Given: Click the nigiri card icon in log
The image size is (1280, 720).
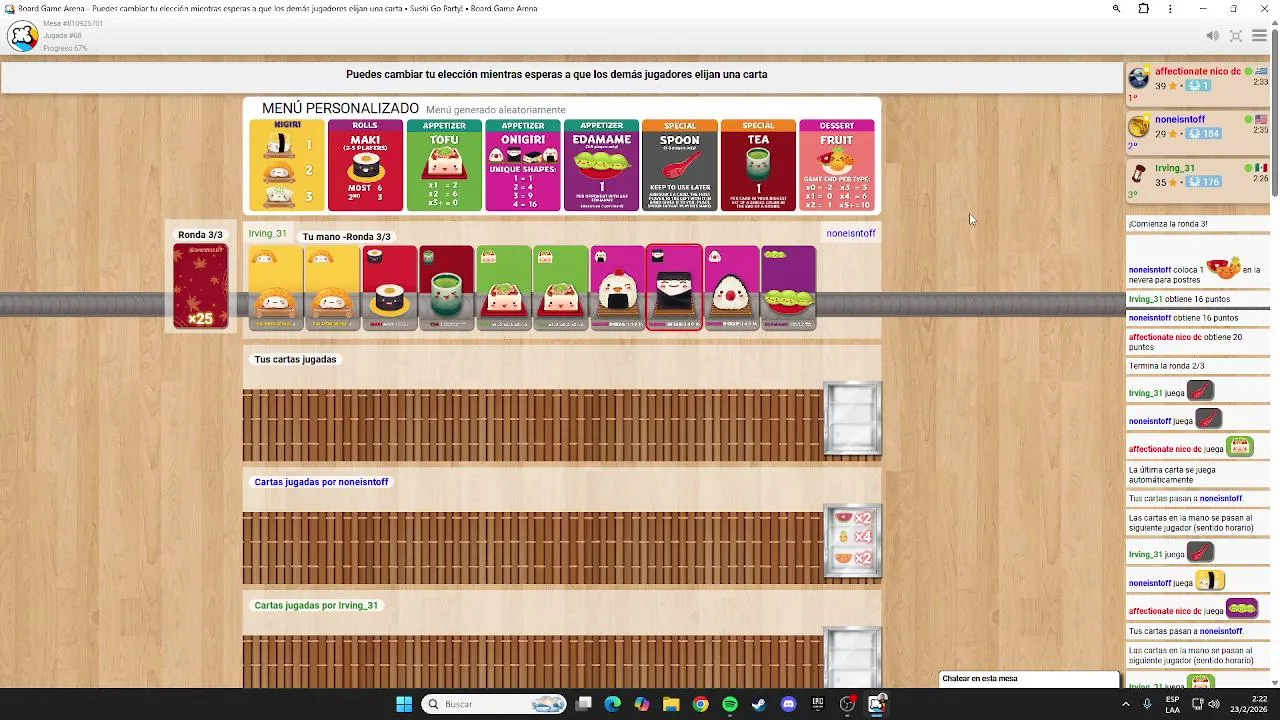Looking at the screenshot, I should (1210, 581).
